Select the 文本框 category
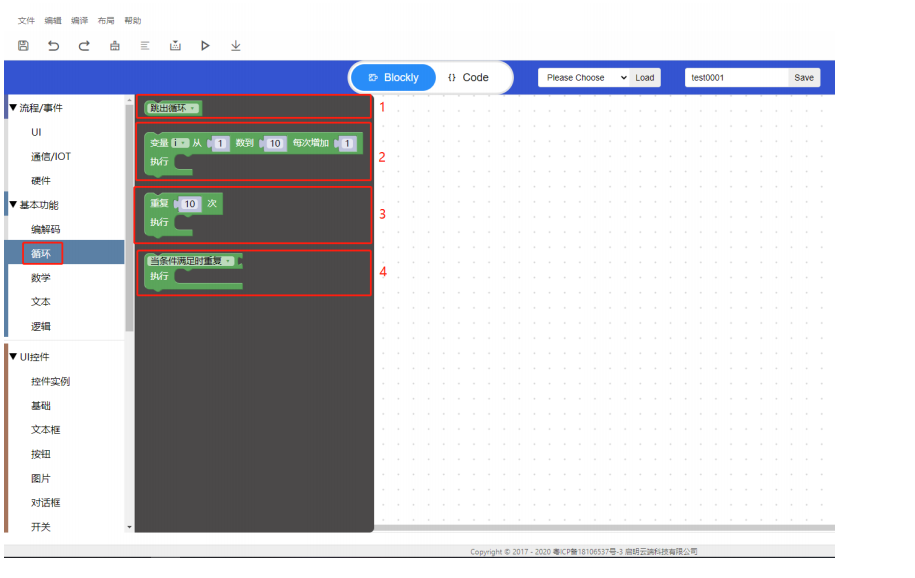Screen dimensions: 915x578 (46, 430)
